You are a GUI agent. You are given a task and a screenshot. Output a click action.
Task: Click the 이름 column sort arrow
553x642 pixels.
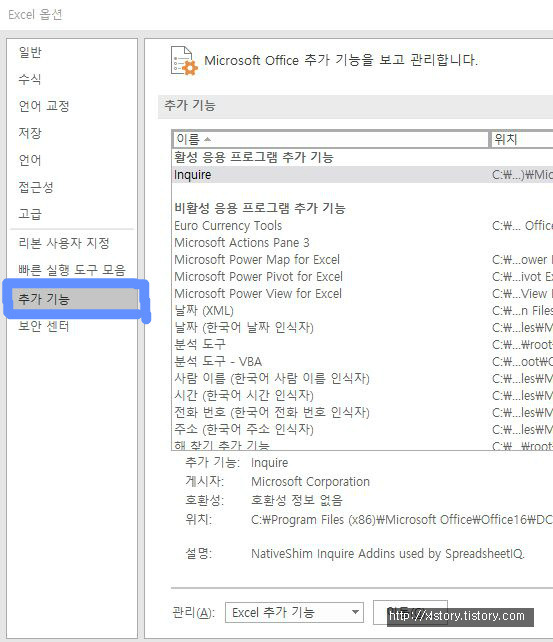click(208, 140)
